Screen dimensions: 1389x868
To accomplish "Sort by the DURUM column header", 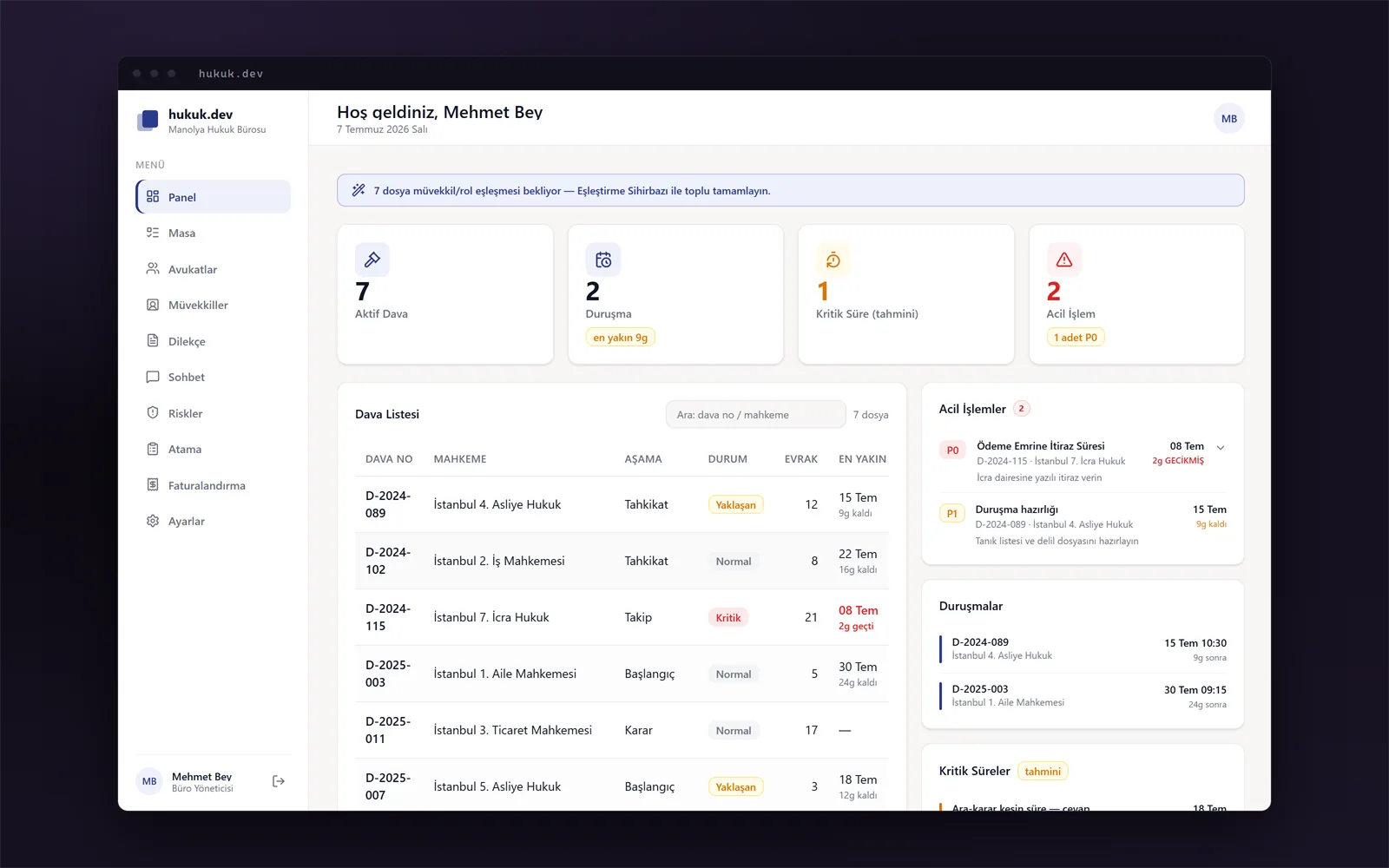I will (x=727, y=459).
